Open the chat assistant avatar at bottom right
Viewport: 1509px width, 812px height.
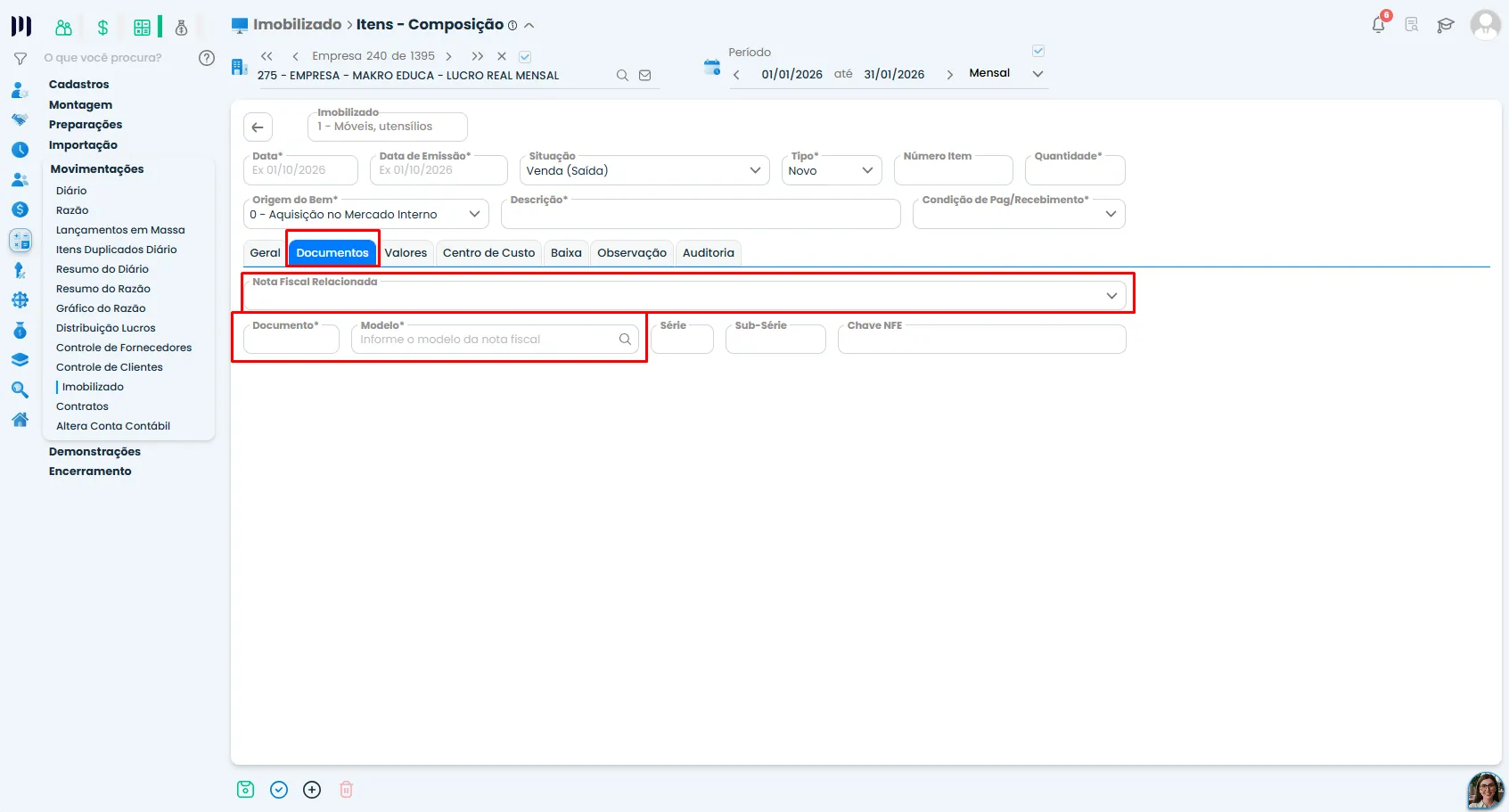tap(1485, 791)
